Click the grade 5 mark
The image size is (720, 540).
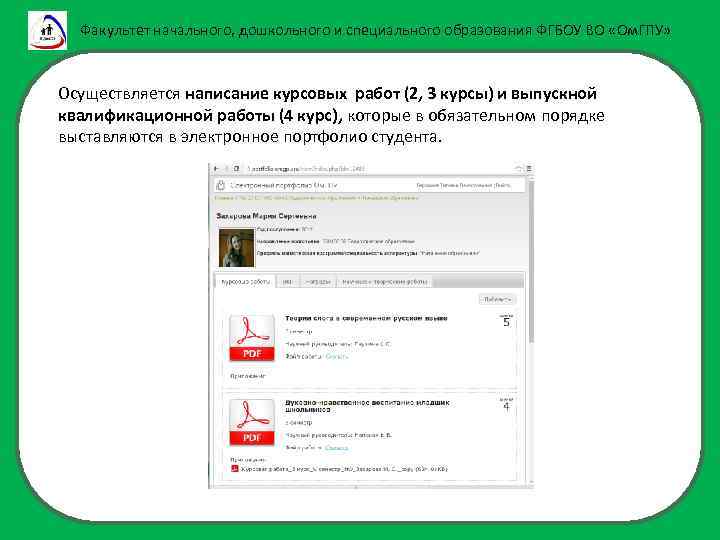click(506, 321)
